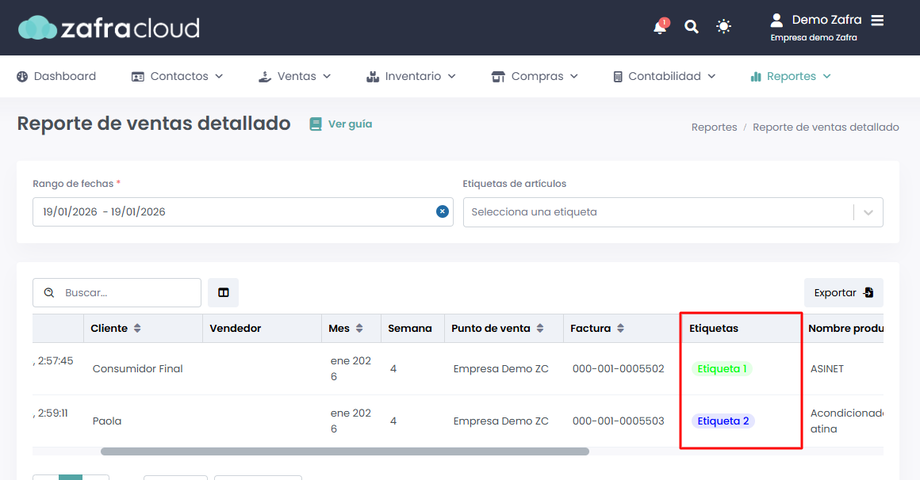Click the Reportes bar chart icon
The width and height of the screenshot is (920, 480).
pos(756,77)
